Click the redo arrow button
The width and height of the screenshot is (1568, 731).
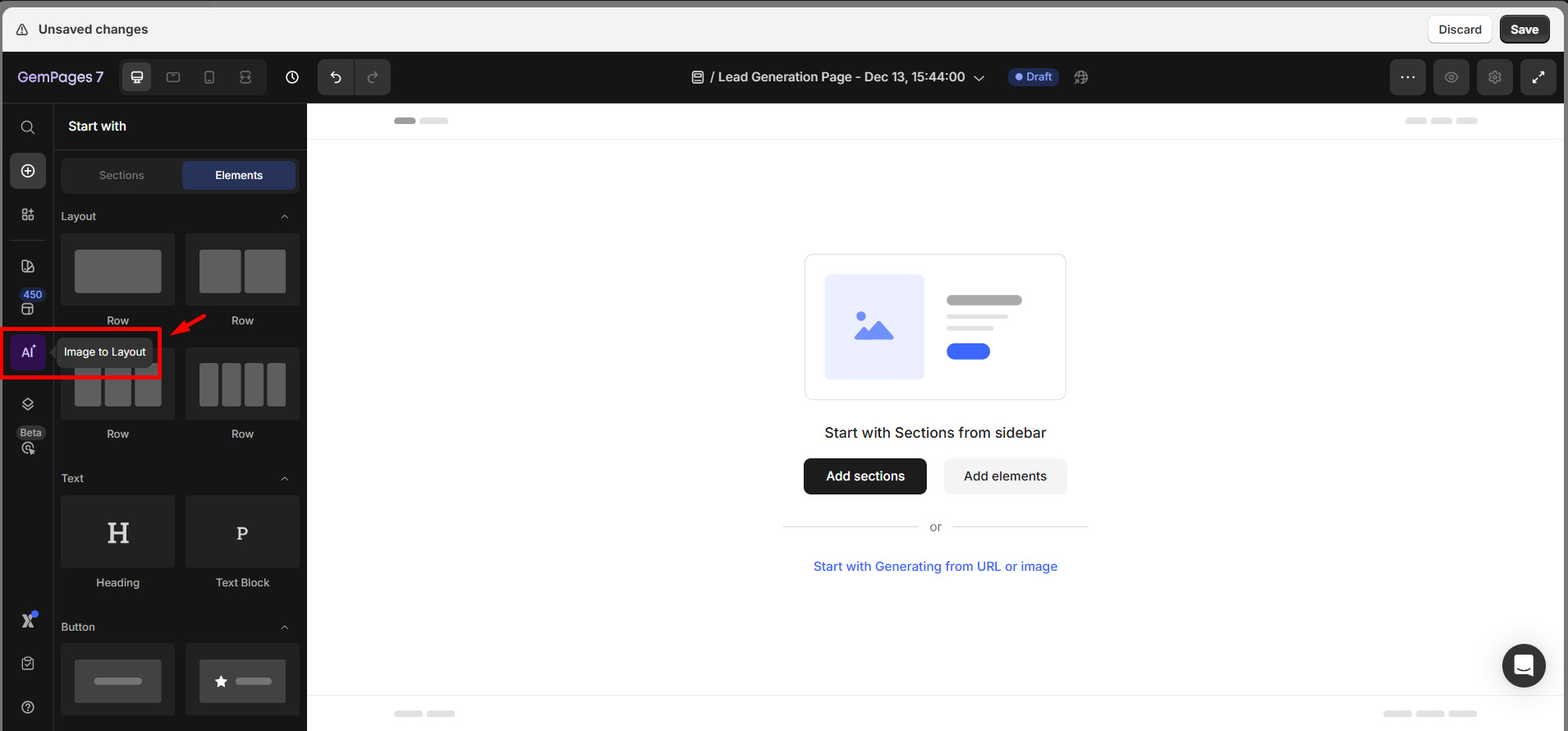click(x=372, y=77)
